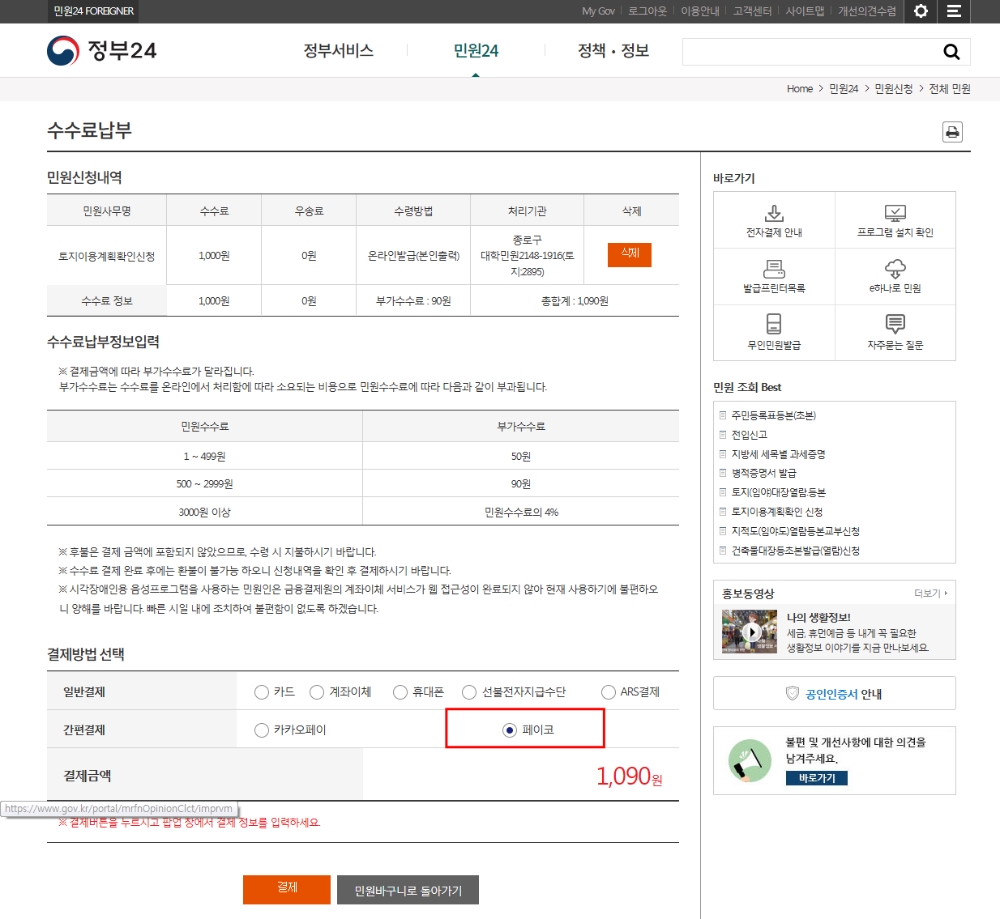The height and width of the screenshot is (919, 1000).
Task: Select 카드 payment radio button
Action: click(x=262, y=692)
